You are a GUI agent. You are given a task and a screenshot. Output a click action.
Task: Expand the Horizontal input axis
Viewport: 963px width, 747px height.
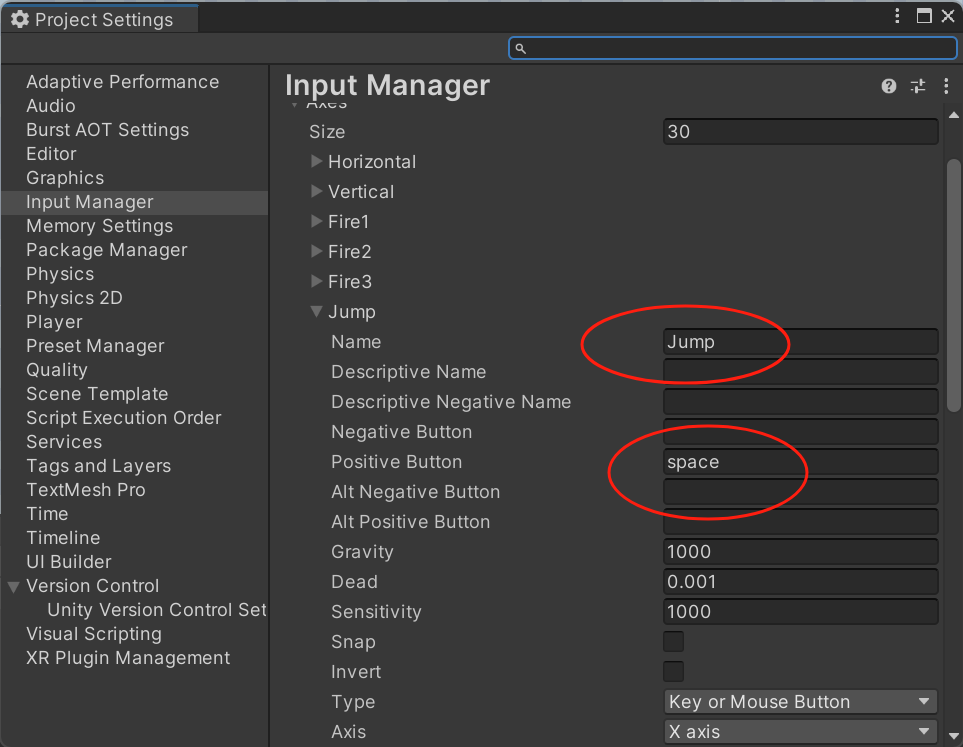tap(316, 161)
